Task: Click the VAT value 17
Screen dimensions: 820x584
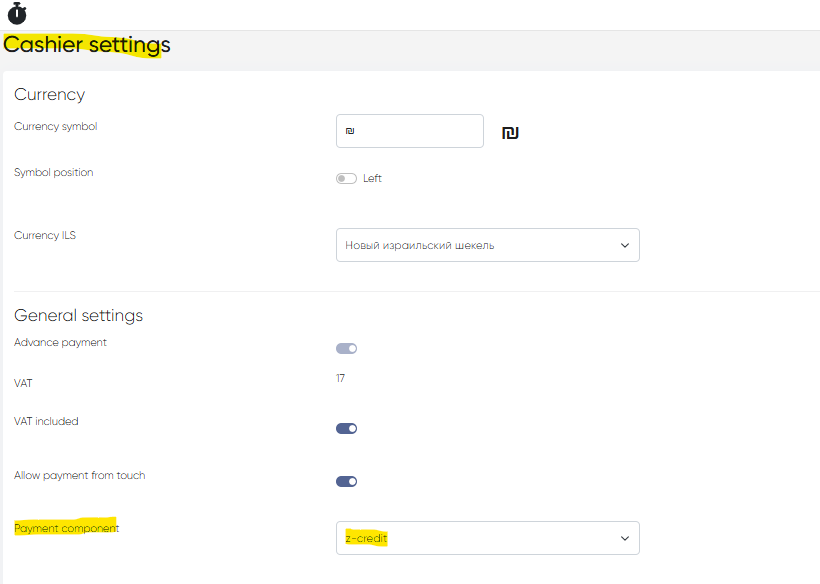Action: [x=340, y=378]
